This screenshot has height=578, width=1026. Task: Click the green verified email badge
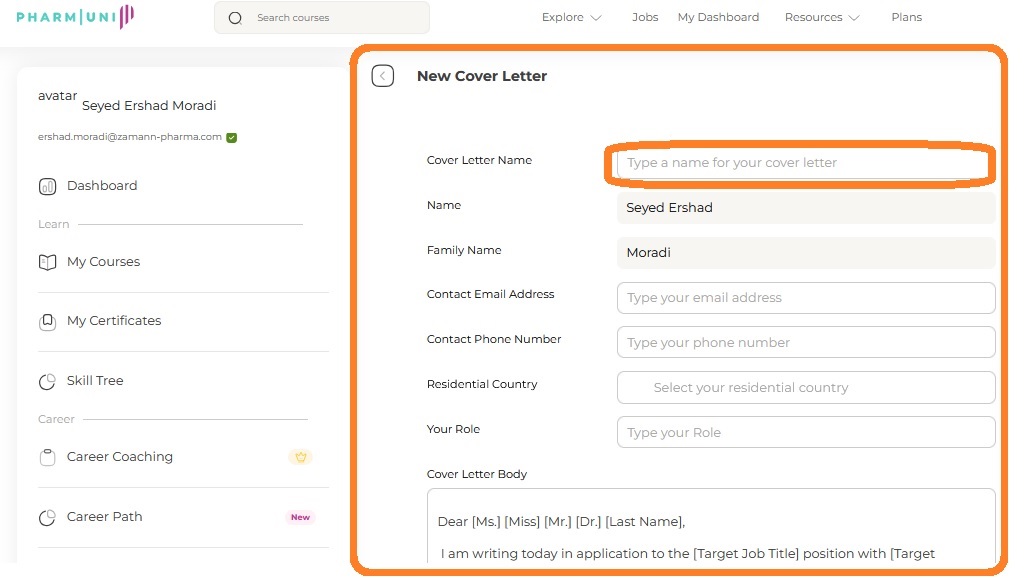coord(232,137)
